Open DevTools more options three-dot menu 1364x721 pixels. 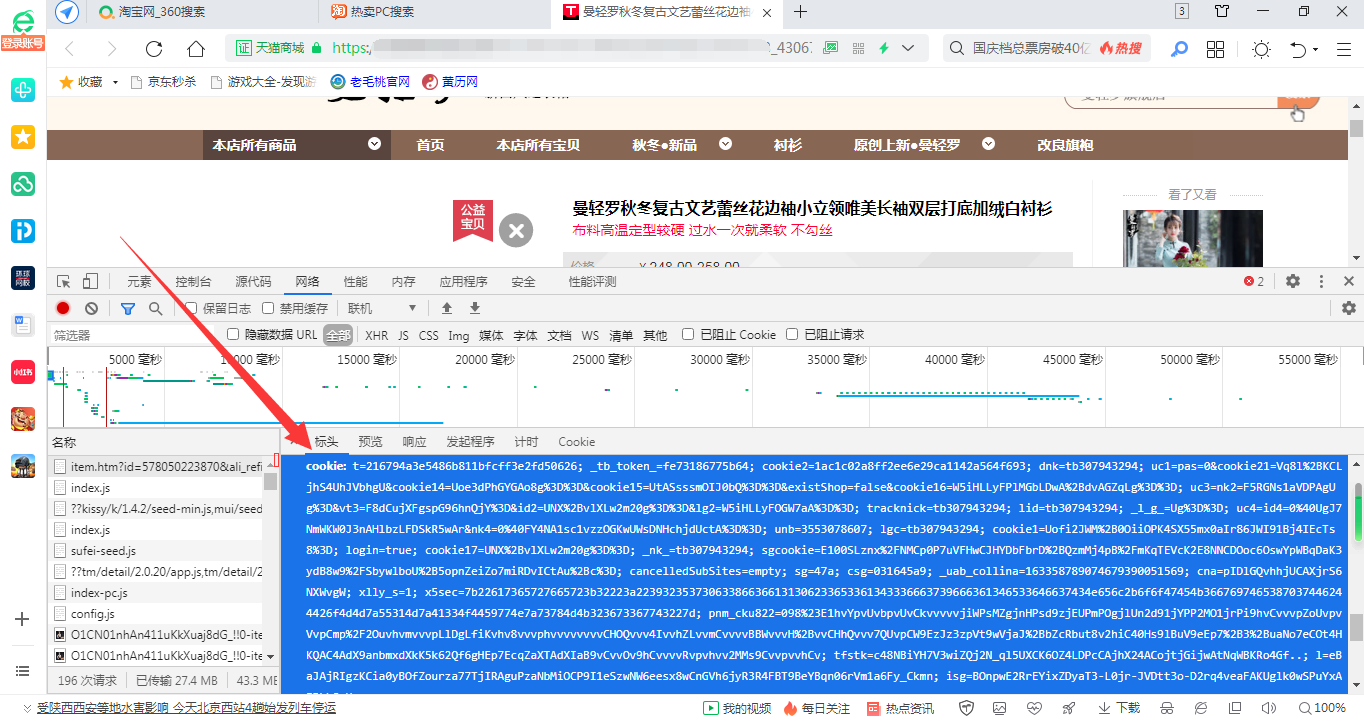tap(1321, 282)
